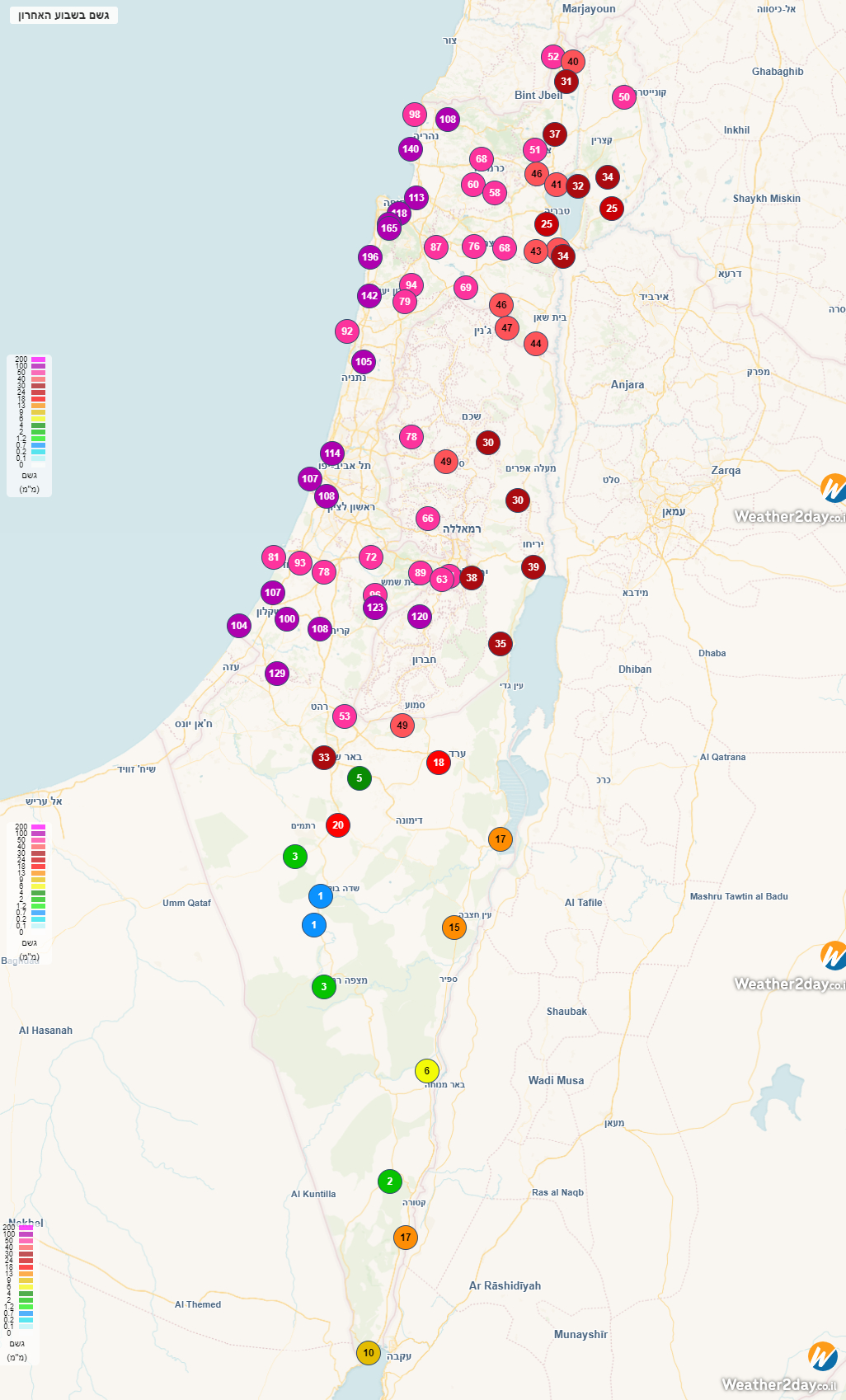Click the 43 rainfall marker
Image resolution: width=846 pixels, height=1400 pixels.
[x=536, y=251]
